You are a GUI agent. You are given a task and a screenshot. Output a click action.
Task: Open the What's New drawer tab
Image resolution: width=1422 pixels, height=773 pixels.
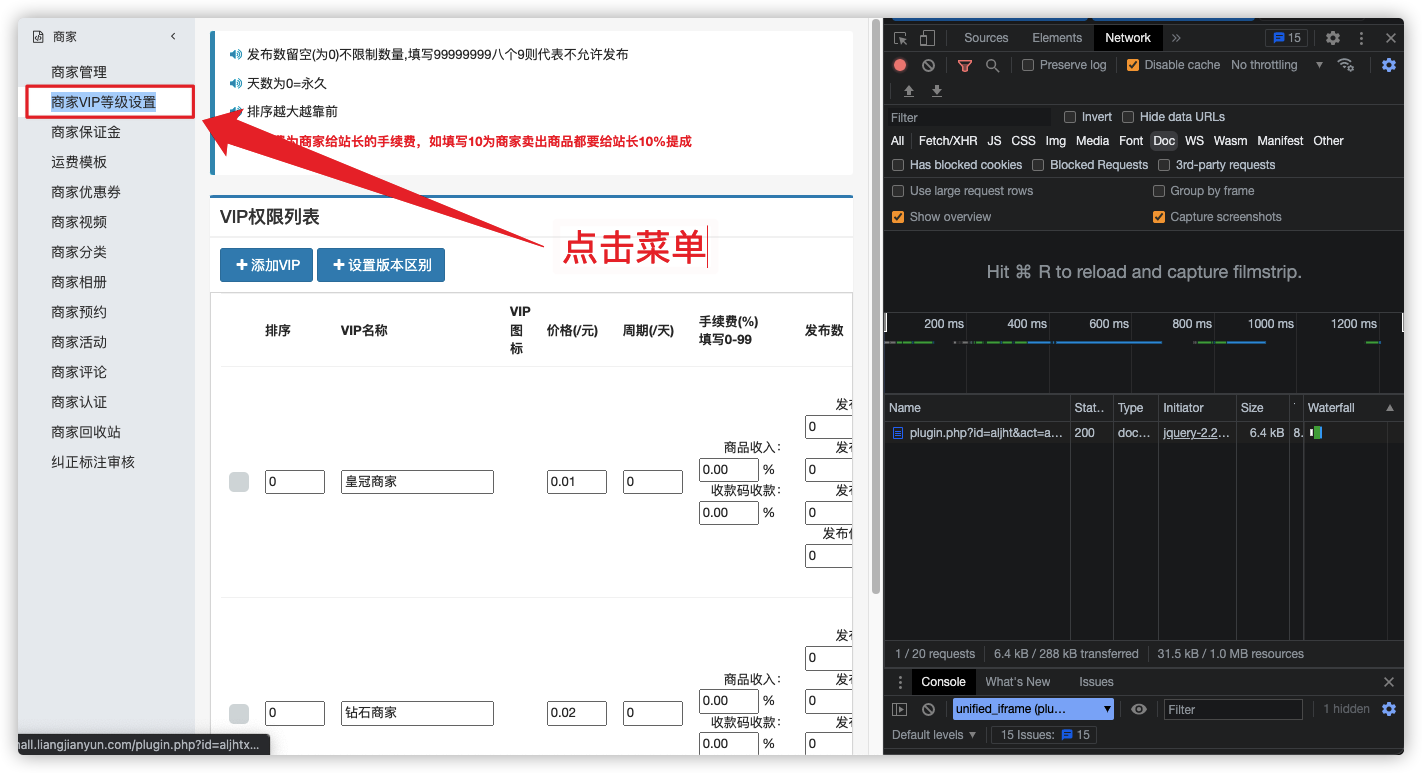(1018, 682)
